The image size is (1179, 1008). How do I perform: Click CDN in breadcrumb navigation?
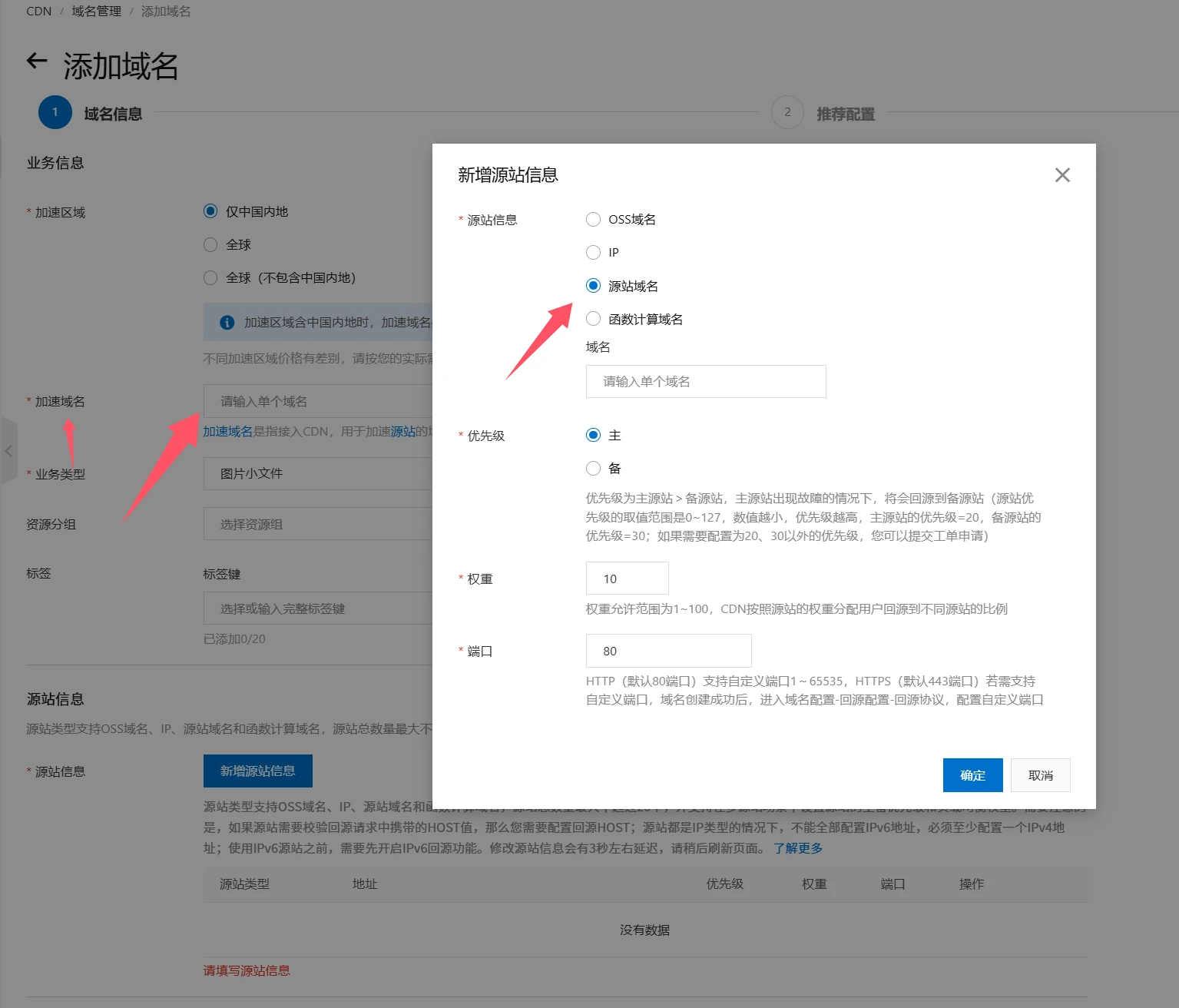click(x=38, y=12)
